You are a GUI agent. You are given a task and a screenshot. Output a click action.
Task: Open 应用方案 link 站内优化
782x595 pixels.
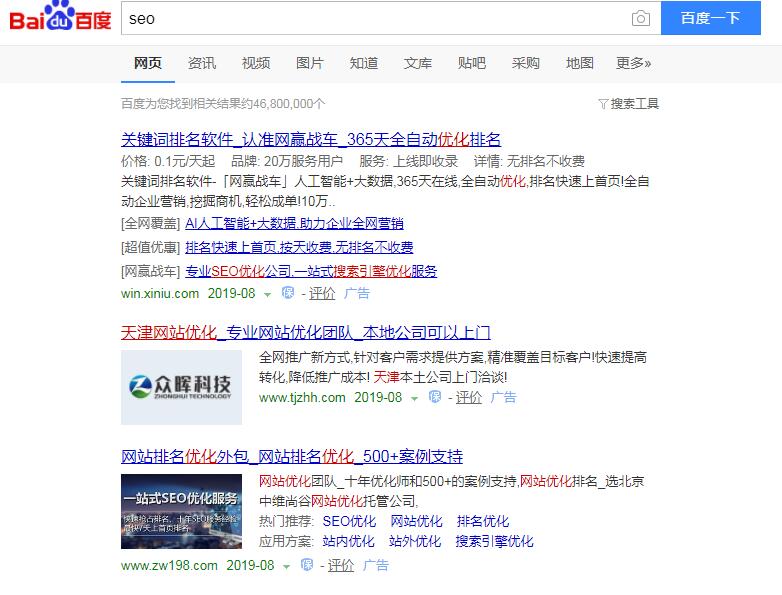click(348, 541)
